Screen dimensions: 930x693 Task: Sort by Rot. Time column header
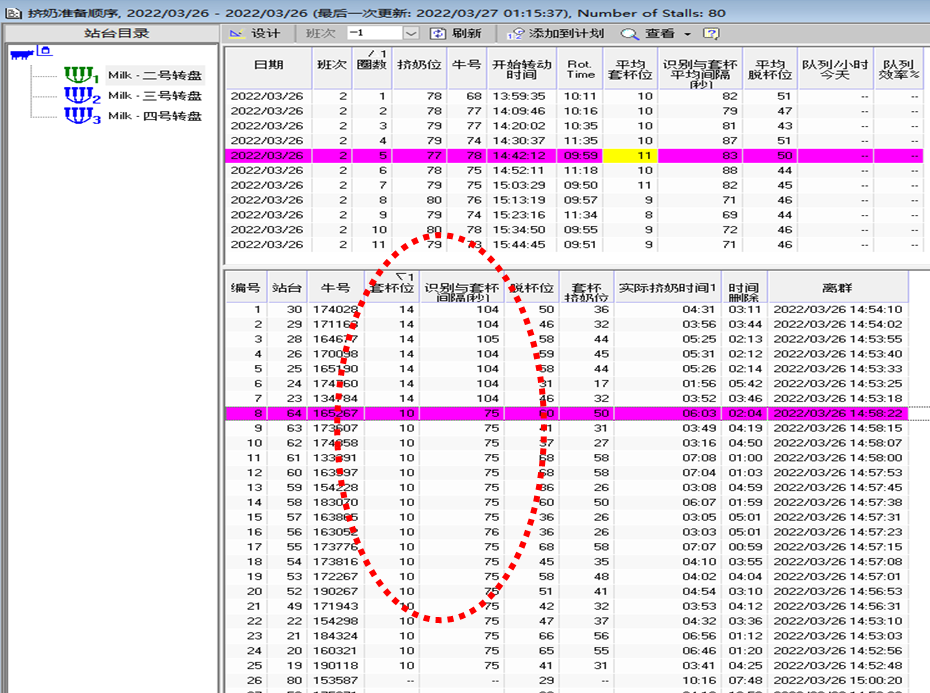point(580,68)
